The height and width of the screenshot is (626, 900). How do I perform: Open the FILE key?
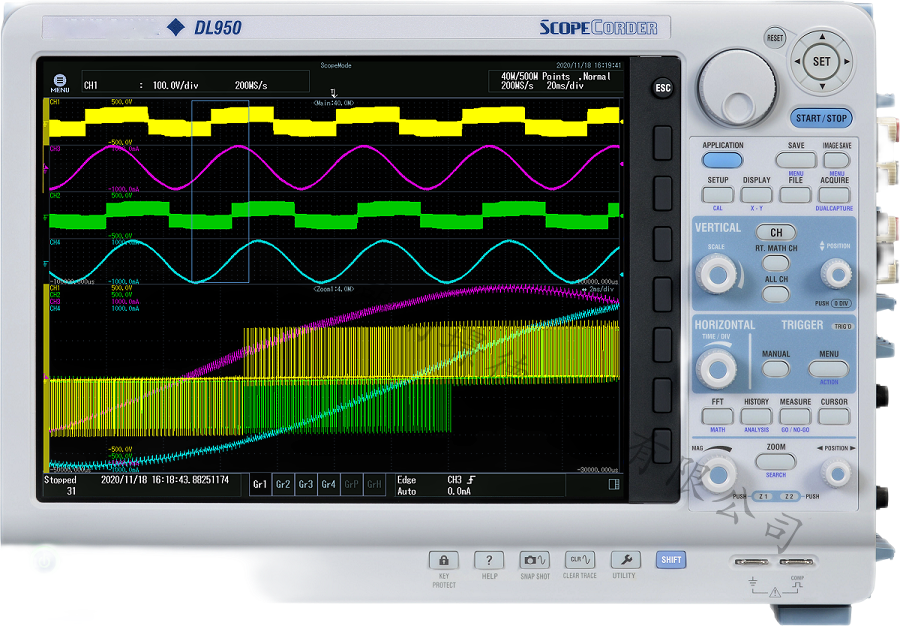[796, 195]
